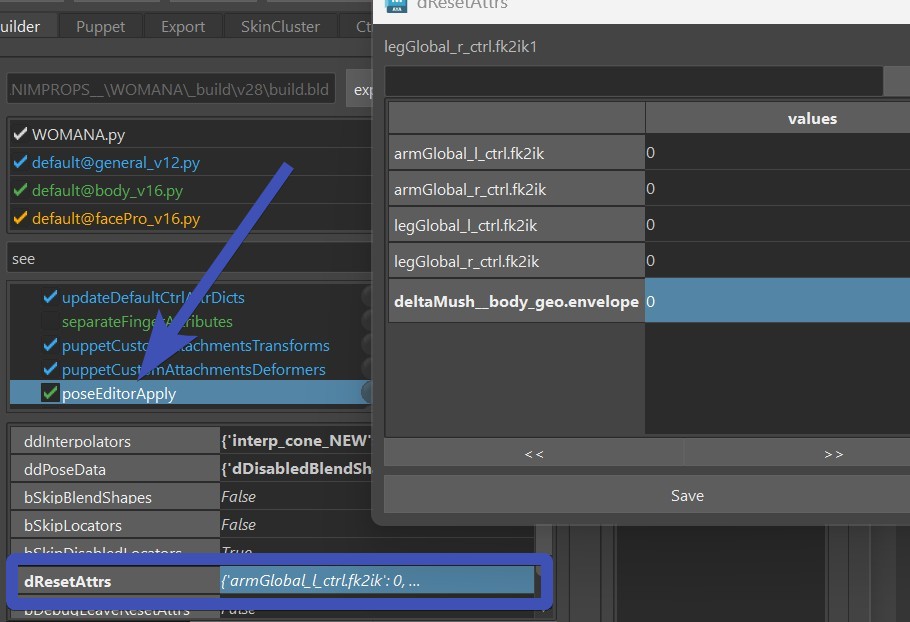Click the bSkipLocators False value

tap(296, 525)
